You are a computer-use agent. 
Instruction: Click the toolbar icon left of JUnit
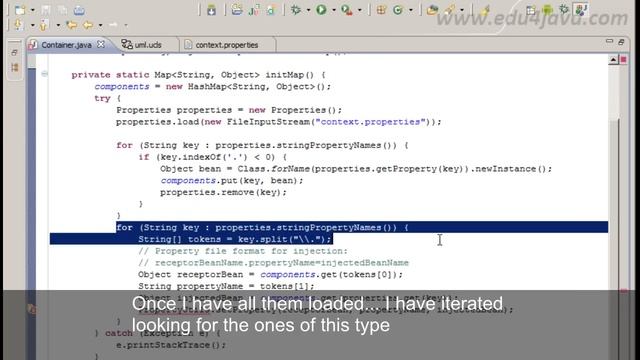coord(237,10)
